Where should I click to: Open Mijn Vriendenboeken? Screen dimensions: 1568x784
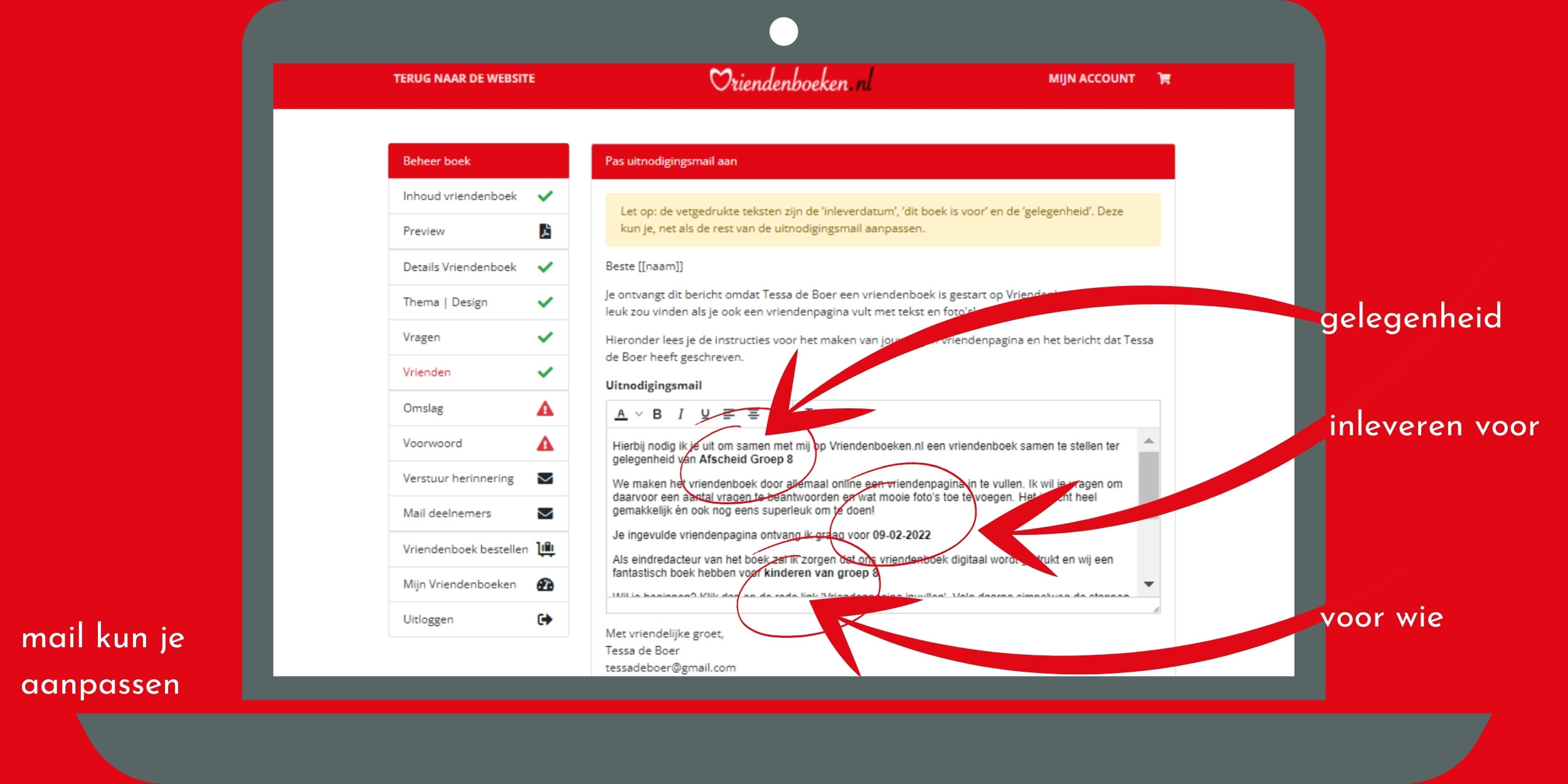pyautogui.click(x=479, y=585)
